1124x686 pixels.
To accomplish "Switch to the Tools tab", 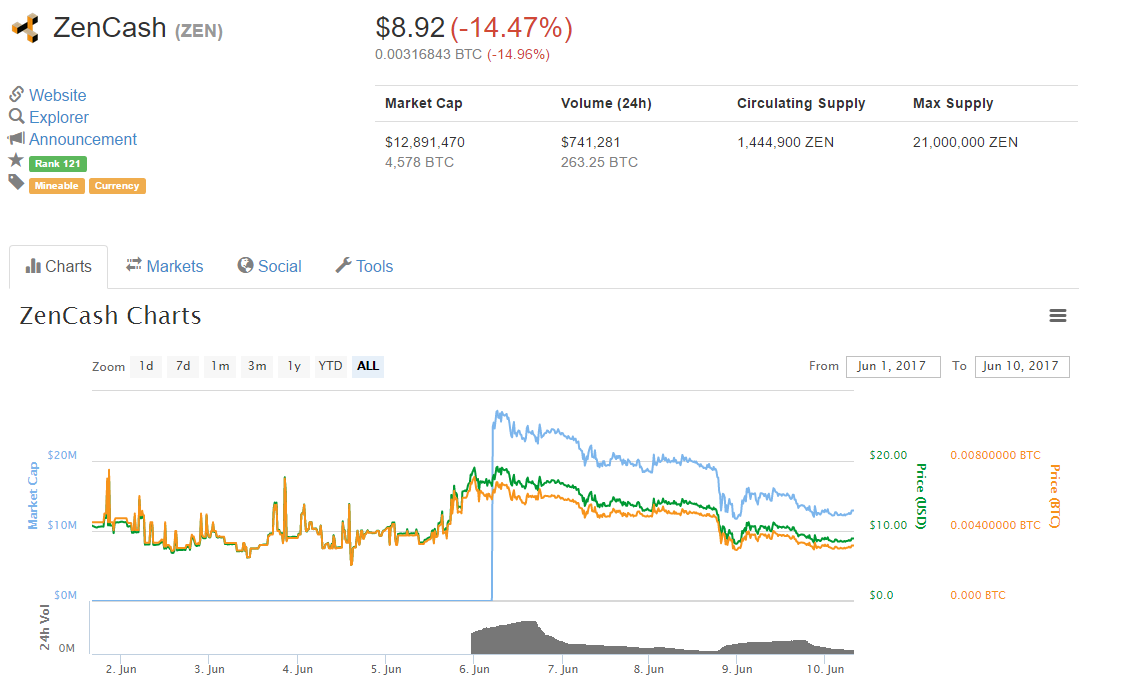I will [364, 267].
